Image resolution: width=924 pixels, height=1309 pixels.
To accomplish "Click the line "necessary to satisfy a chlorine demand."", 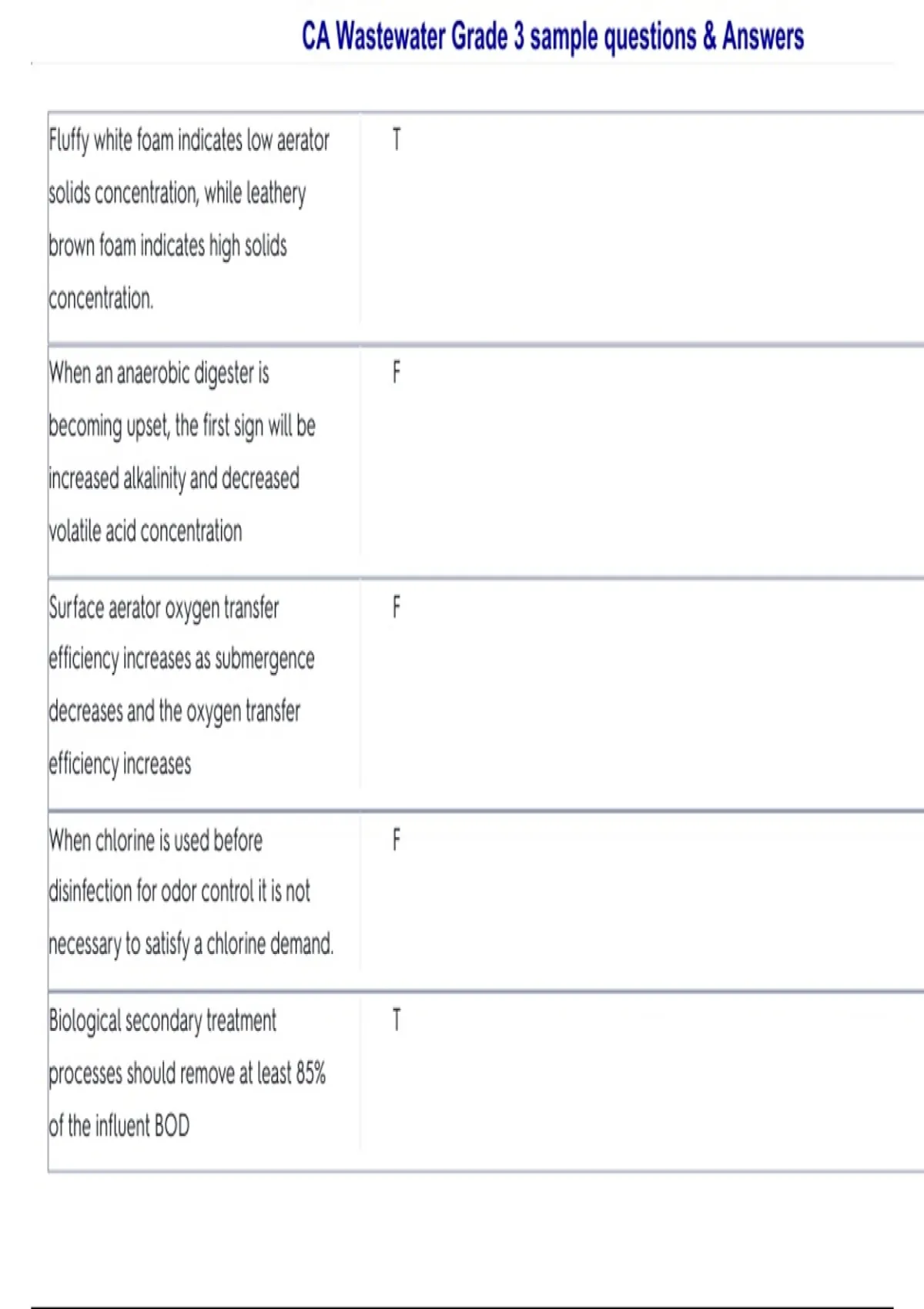I will 191,944.
